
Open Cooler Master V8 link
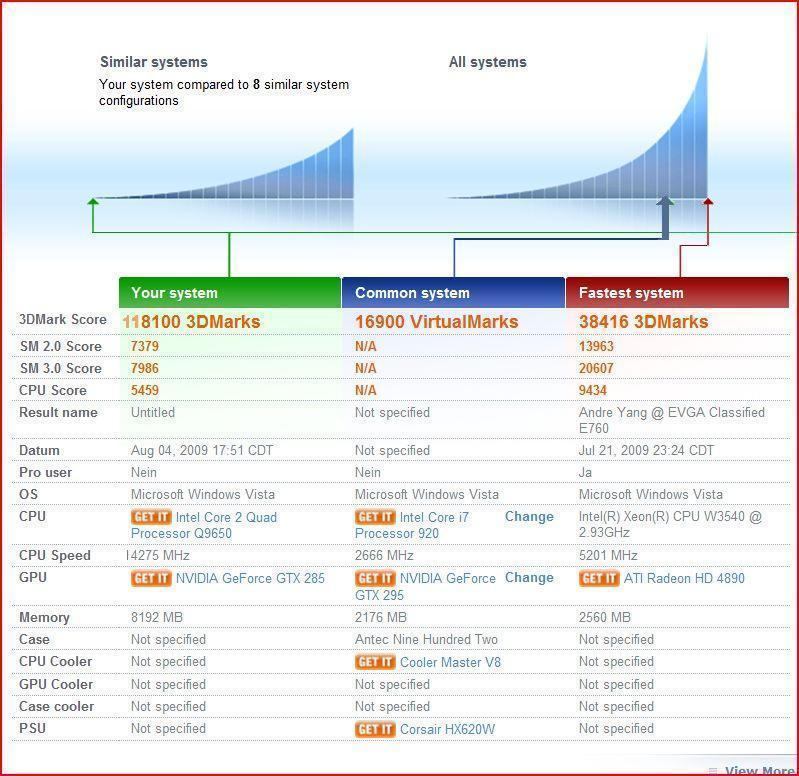[450, 662]
